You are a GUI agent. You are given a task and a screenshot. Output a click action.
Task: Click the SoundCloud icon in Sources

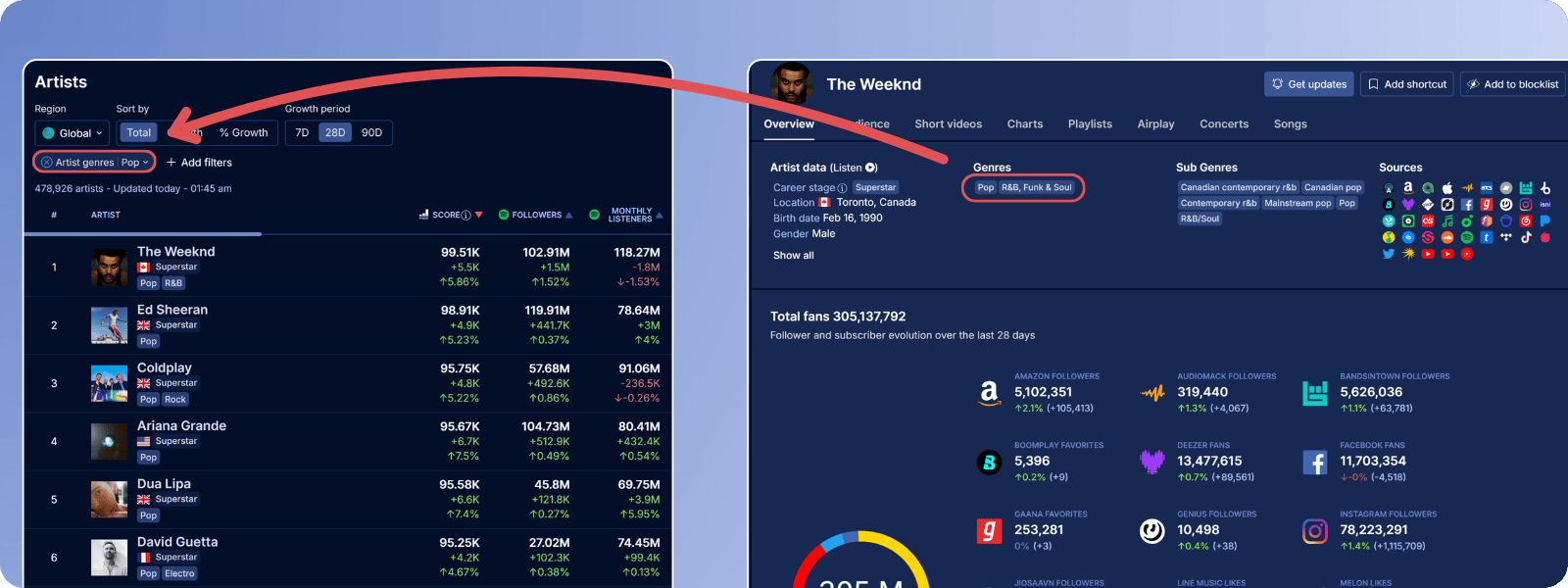click(x=1447, y=237)
